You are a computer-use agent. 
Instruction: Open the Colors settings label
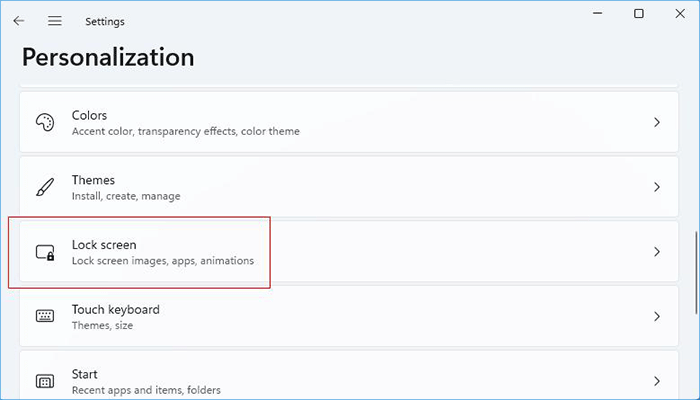[x=89, y=115]
